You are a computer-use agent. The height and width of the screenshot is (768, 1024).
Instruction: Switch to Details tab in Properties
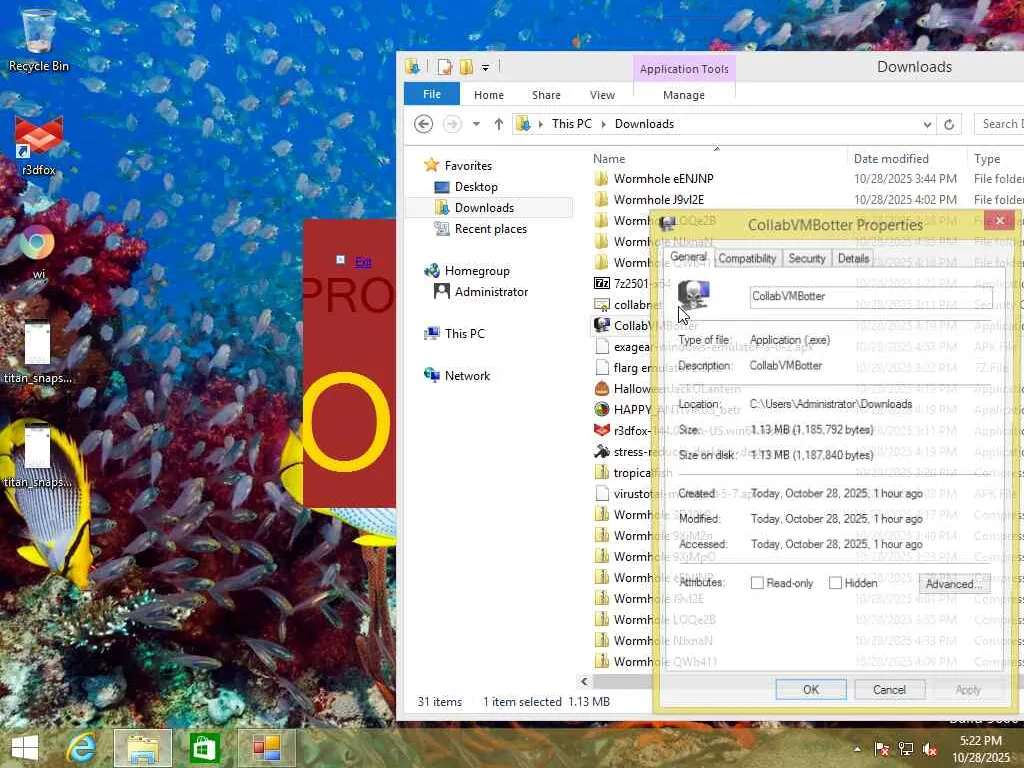tap(853, 259)
